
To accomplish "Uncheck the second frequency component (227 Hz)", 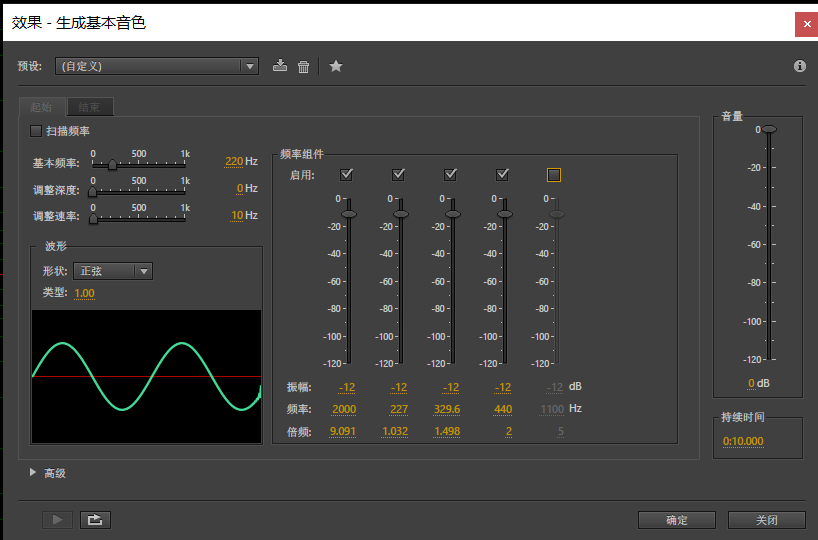I will (398, 174).
